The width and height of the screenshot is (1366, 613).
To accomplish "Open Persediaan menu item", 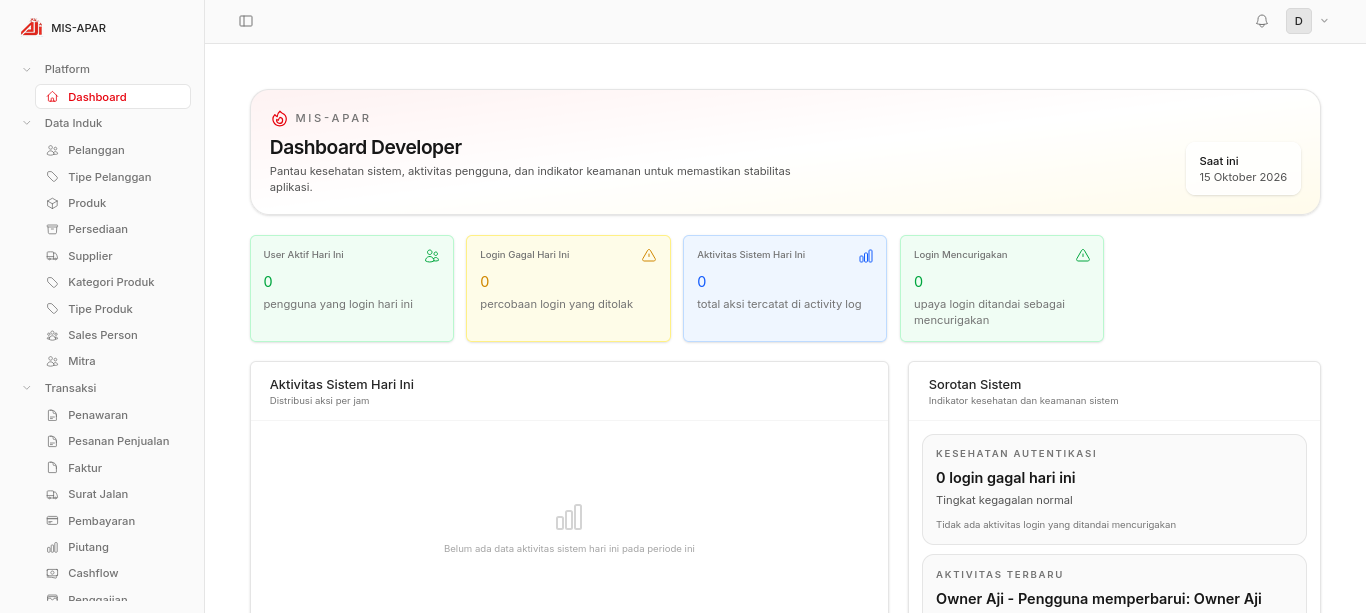I will pos(113,229).
